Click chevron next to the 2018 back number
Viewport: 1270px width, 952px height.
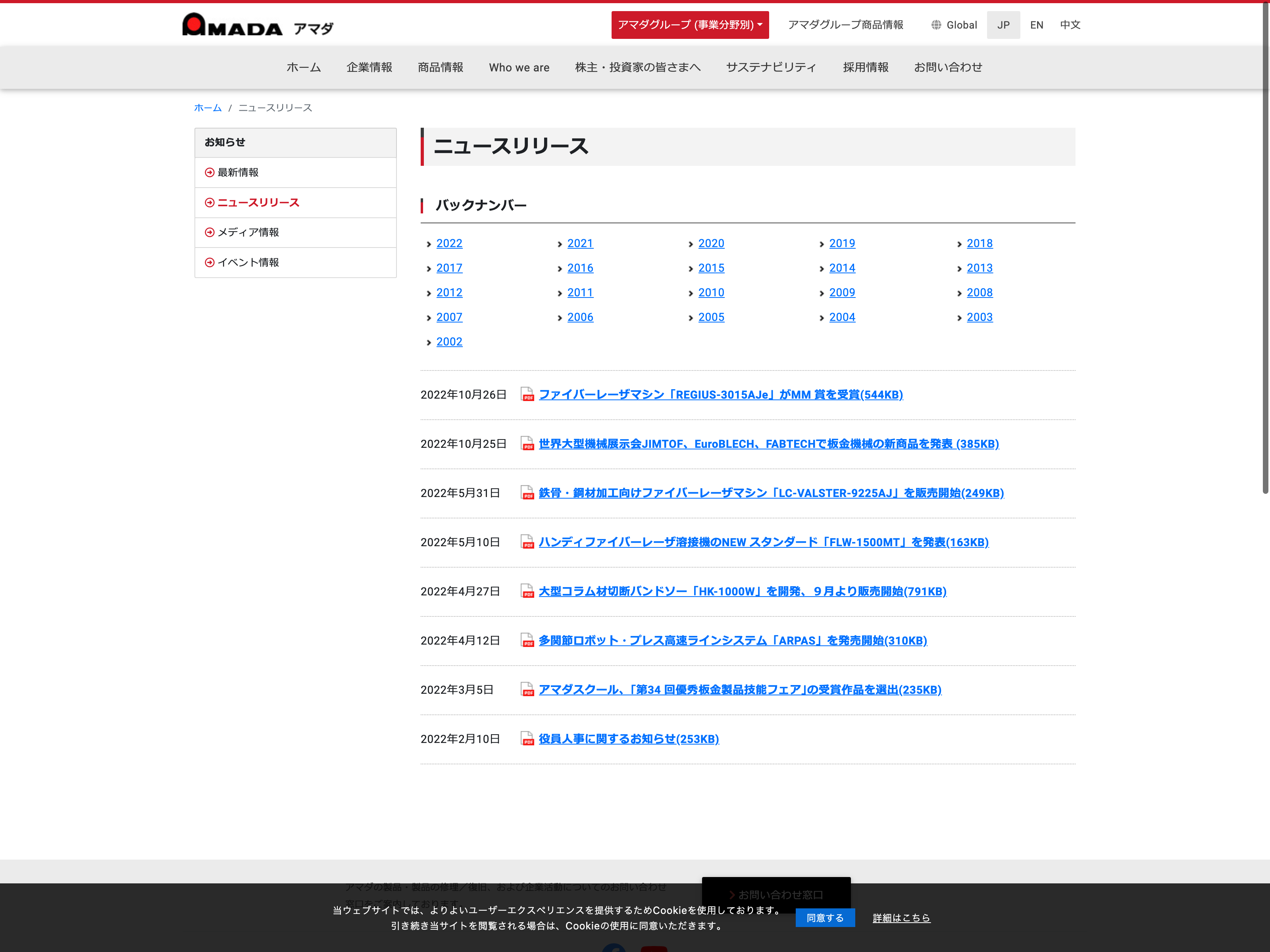tap(959, 244)
